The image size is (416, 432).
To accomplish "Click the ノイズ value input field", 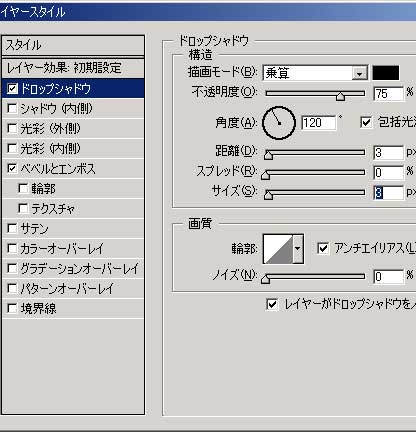I will click(x=388, y=277).
